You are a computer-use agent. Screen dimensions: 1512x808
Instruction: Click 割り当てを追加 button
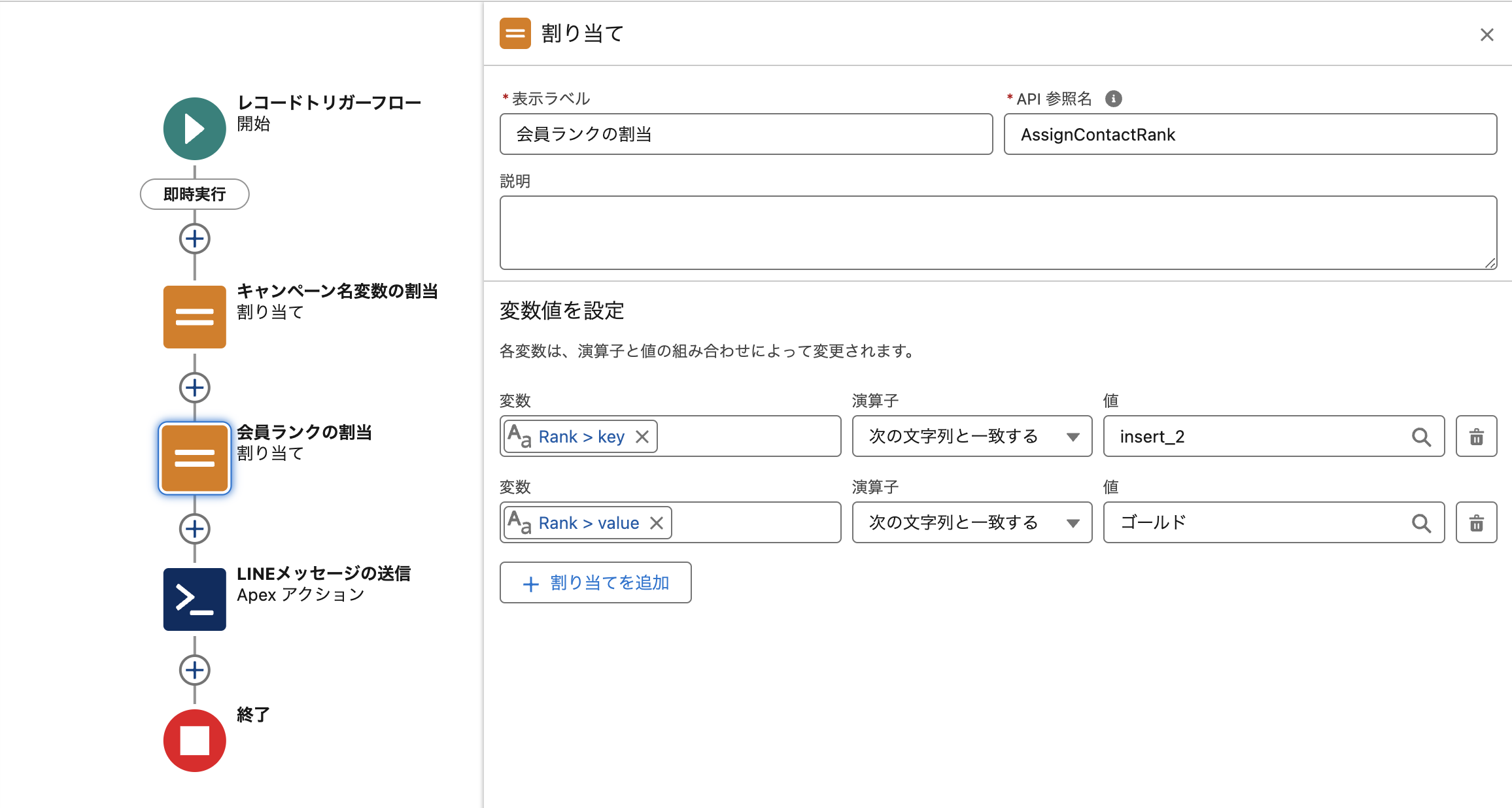coord(595,582)
